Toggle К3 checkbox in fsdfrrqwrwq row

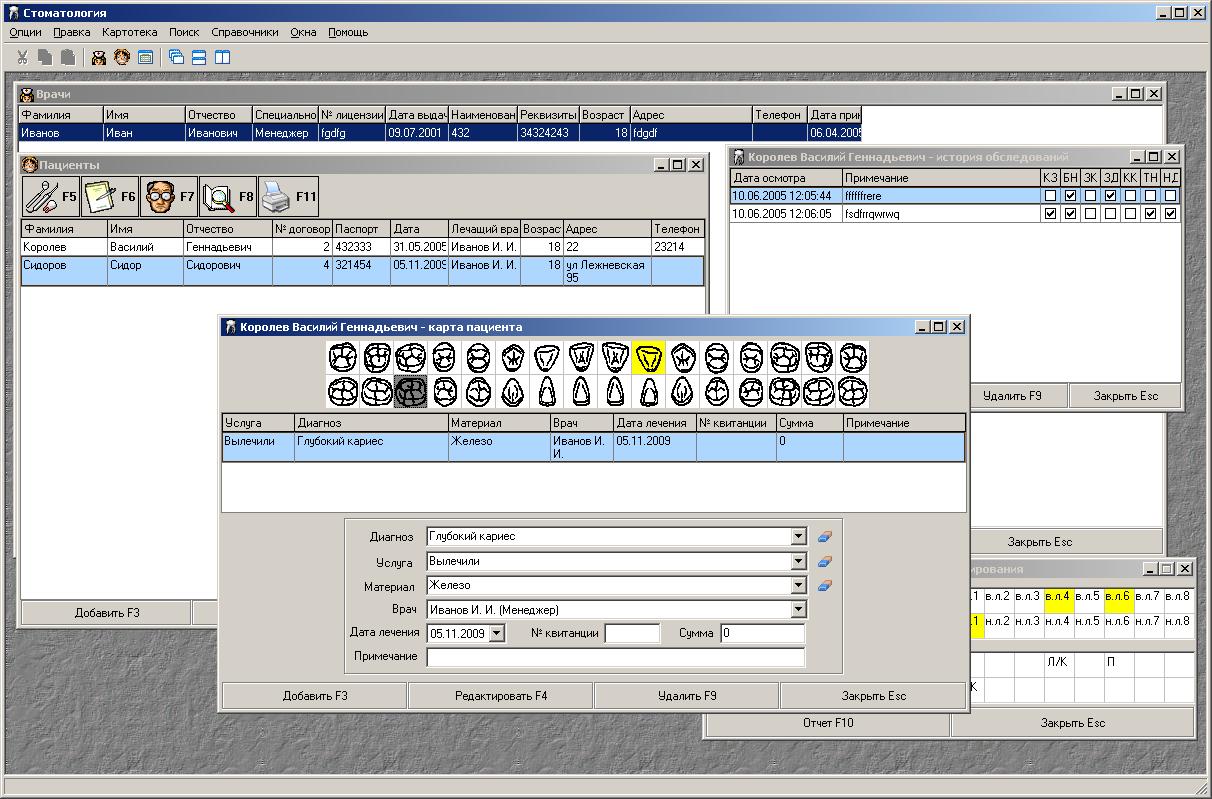(1050, 214)
